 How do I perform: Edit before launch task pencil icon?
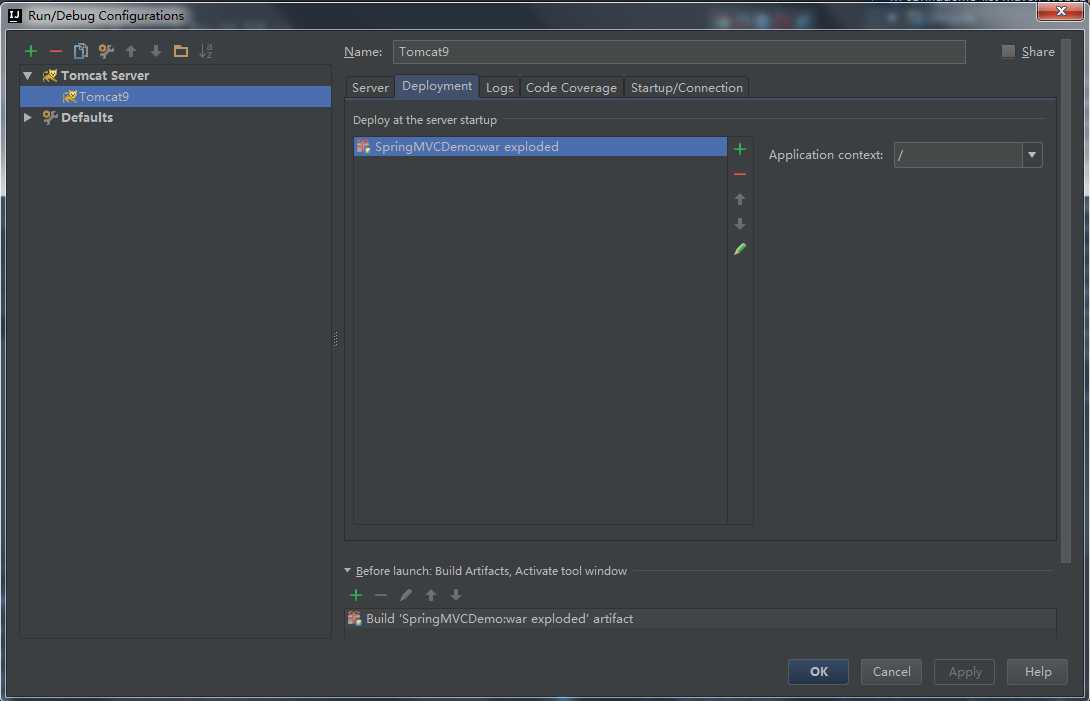[x=406, y=595]
